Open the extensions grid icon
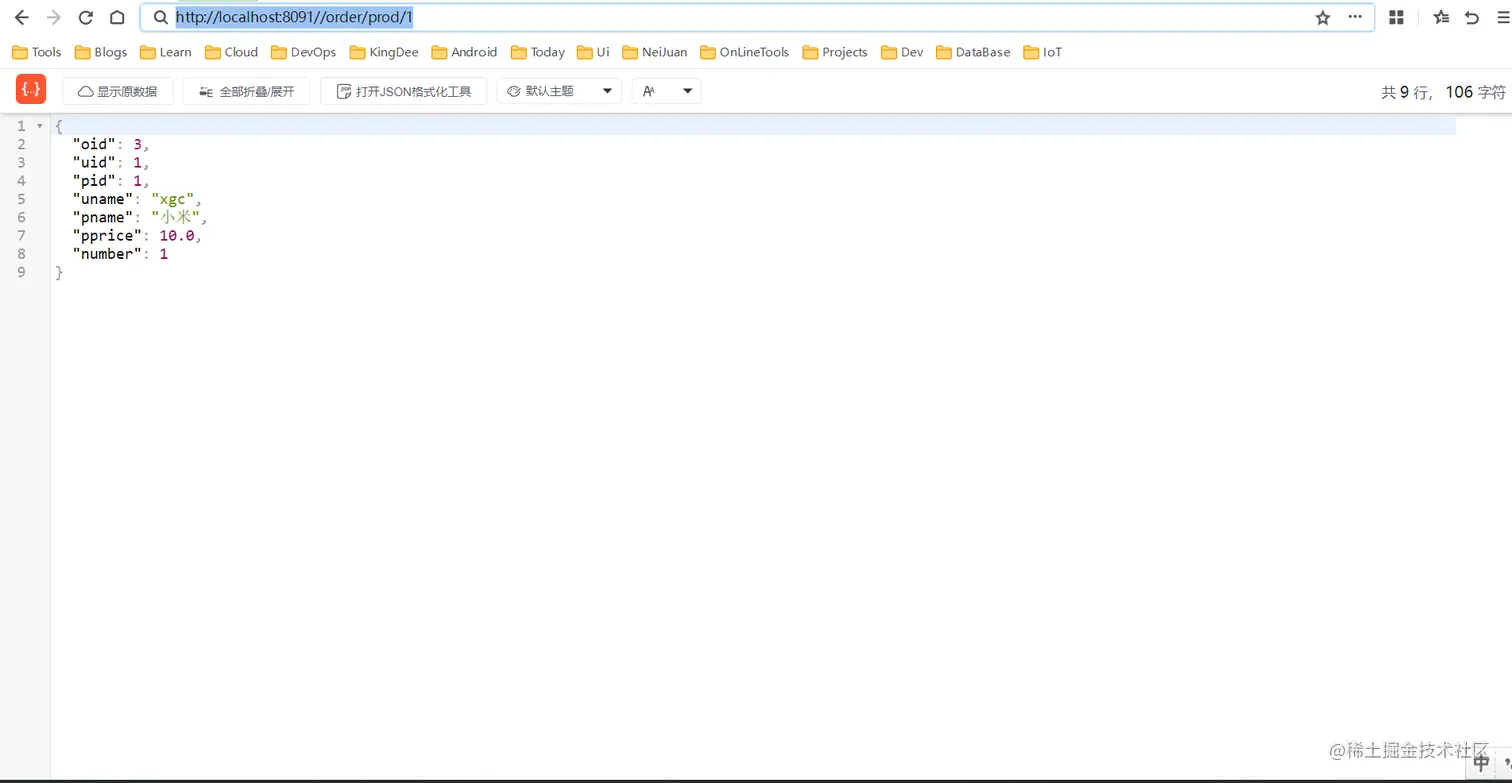The image size is (1512, 783). pyautogui.click(x=1397, y=18)
